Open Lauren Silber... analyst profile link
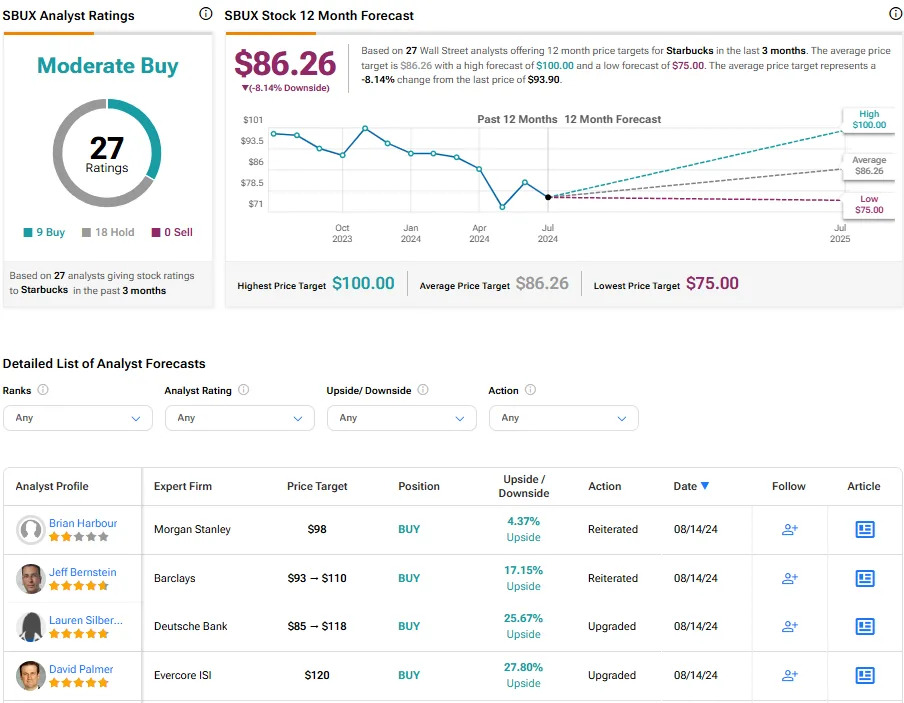 [x=86, y=620]
